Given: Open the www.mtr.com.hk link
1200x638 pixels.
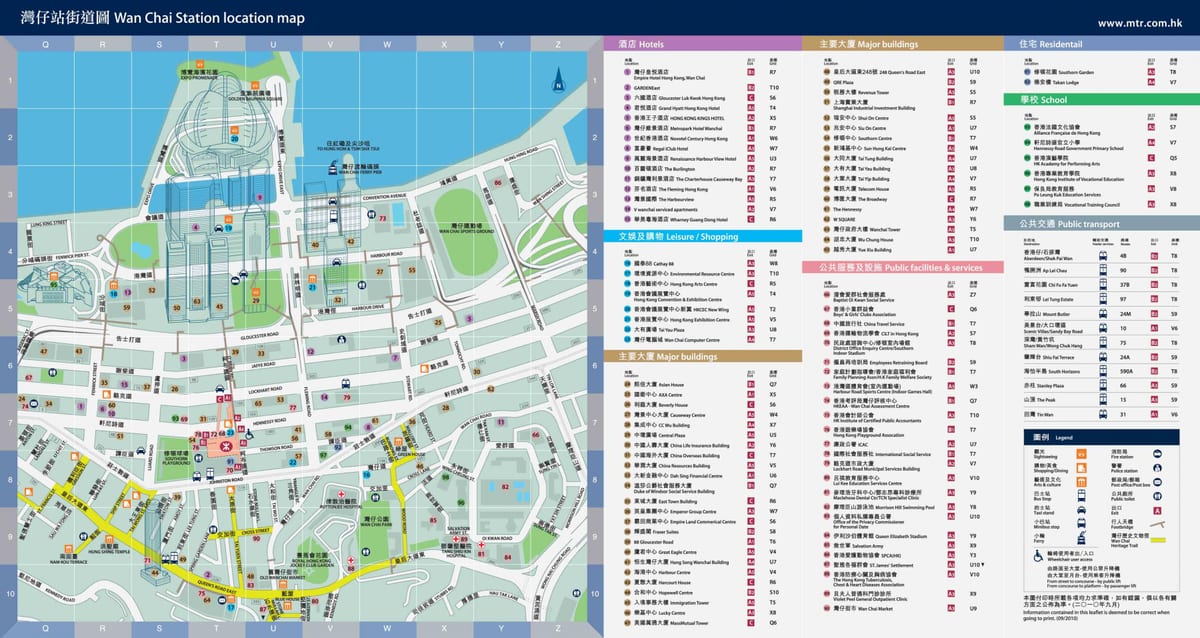Looking at the screenshot, I should (1139, 22).
